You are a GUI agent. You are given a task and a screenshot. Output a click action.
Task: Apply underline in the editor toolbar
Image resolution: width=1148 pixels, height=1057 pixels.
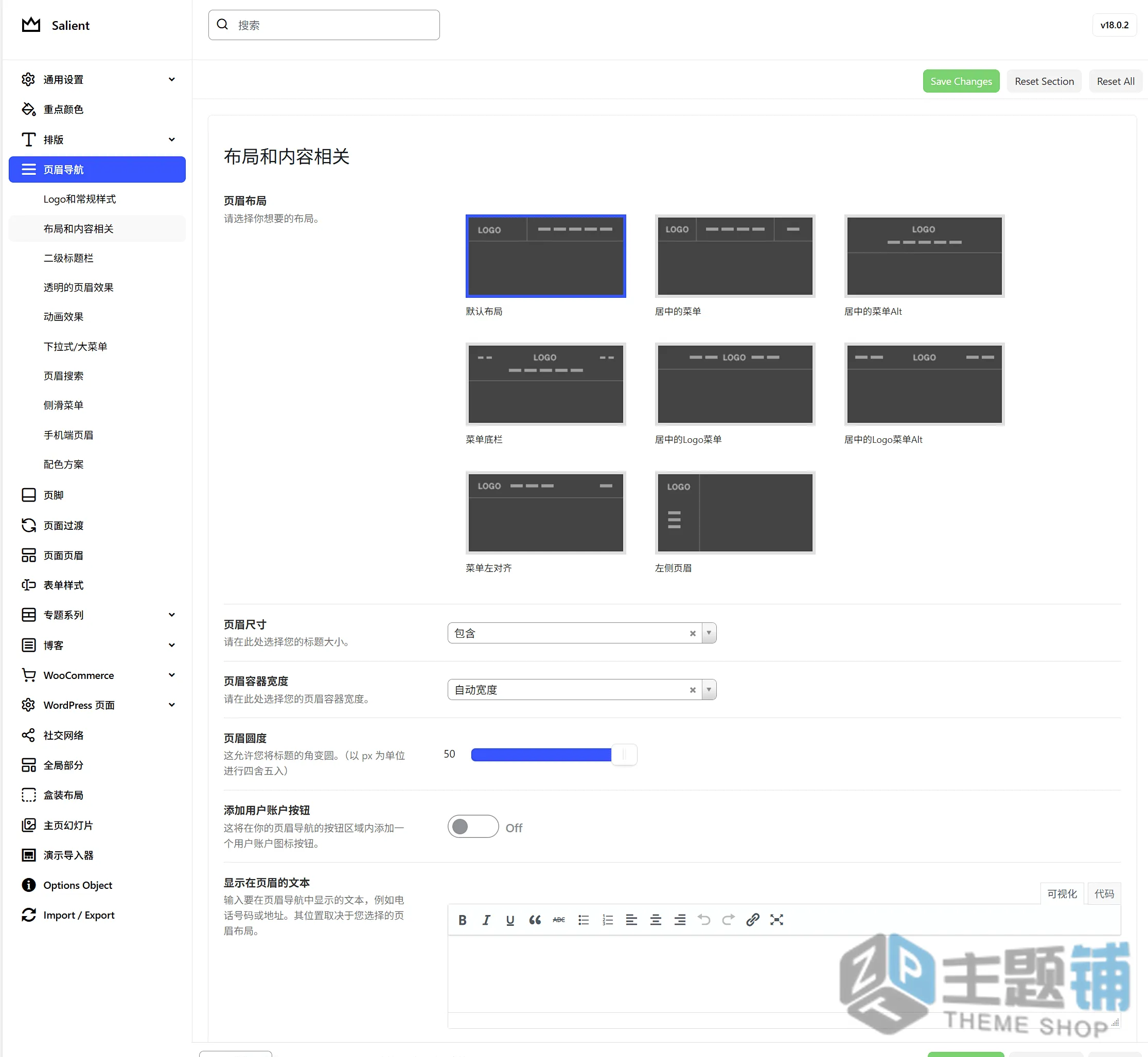[x=510, y=920]
